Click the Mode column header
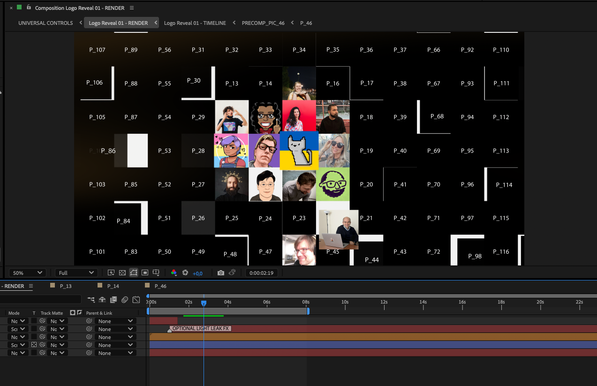The image size is (597, 386). pos(14,313)
